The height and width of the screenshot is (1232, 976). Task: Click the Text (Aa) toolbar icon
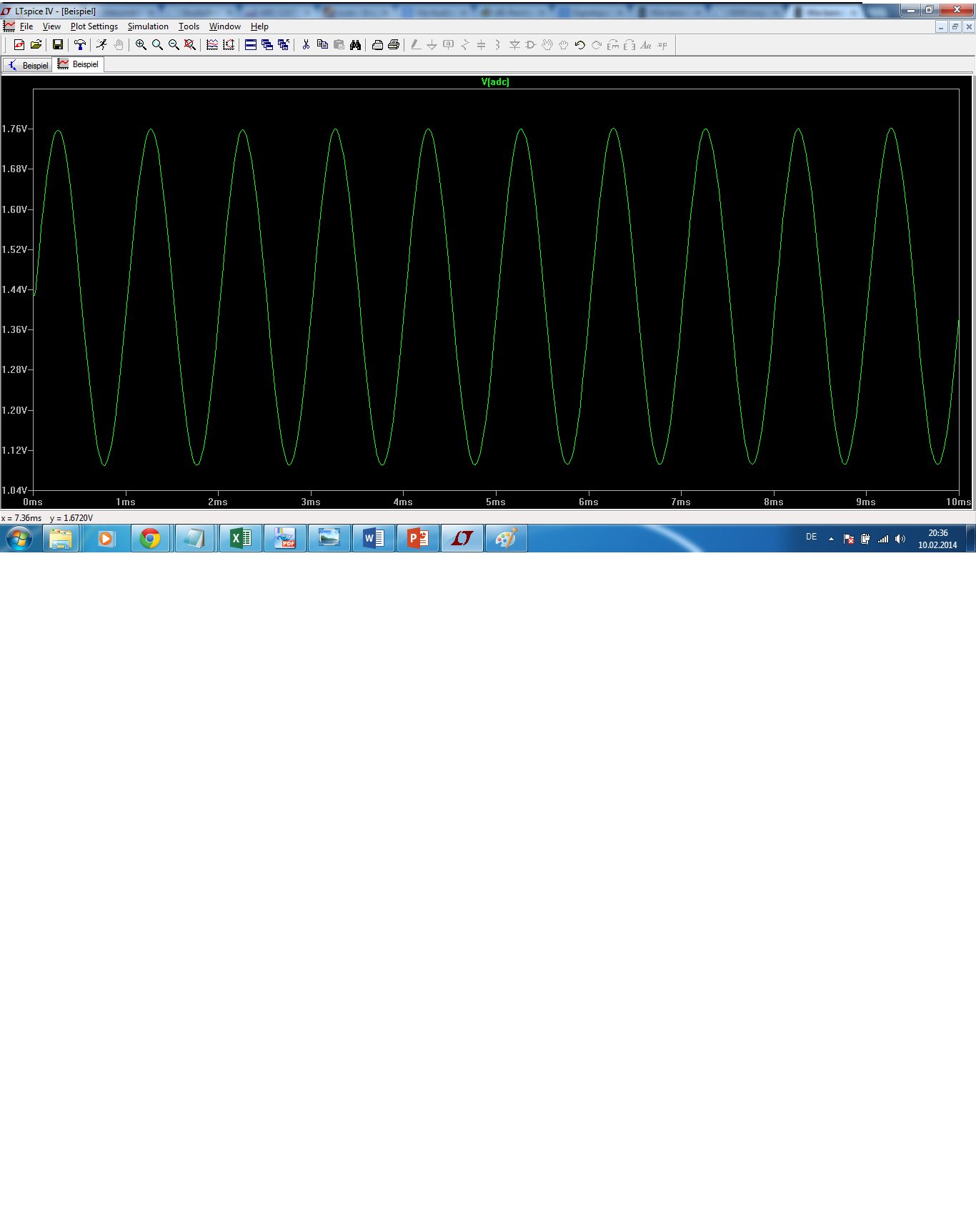point(646,44)
